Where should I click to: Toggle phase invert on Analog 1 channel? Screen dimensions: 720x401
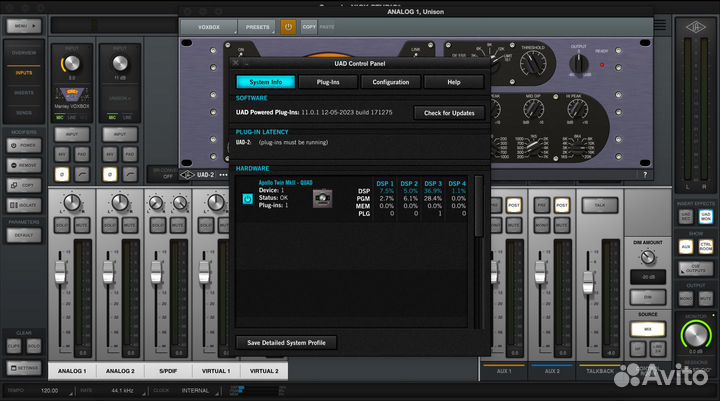pos(62,174)
